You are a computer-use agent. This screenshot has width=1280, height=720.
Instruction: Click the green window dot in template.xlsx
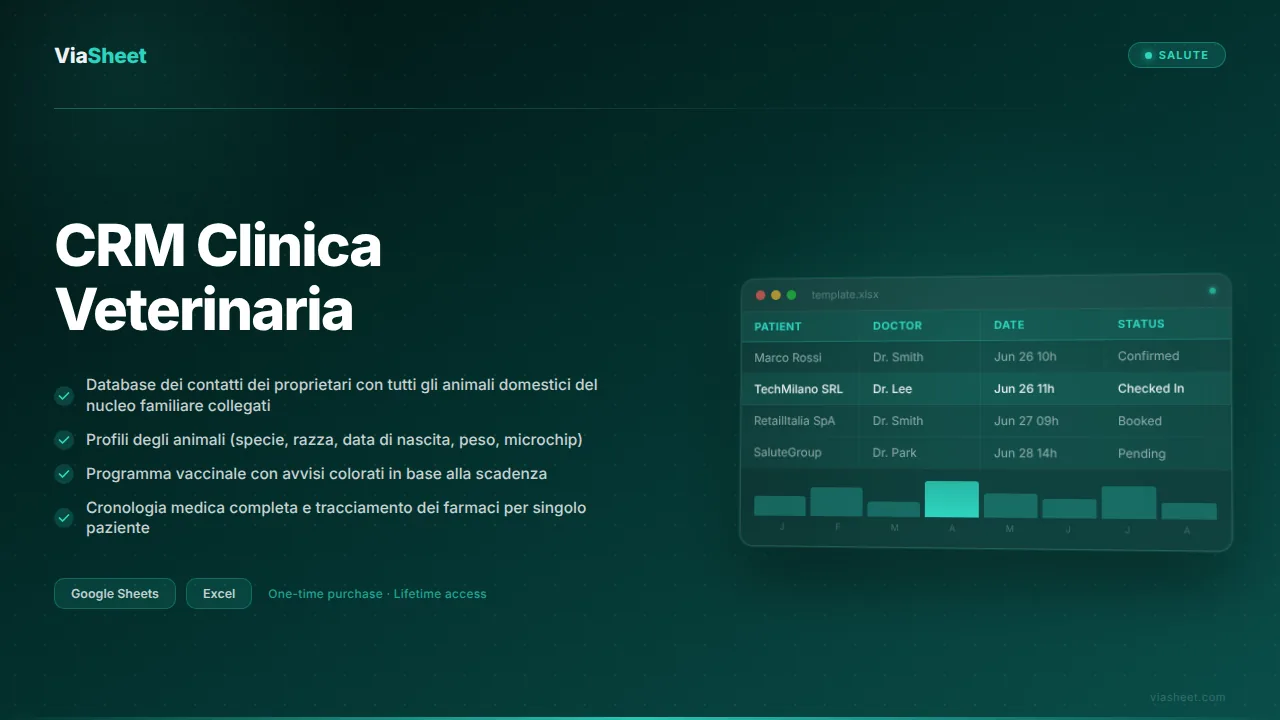[x=791, y=295]
